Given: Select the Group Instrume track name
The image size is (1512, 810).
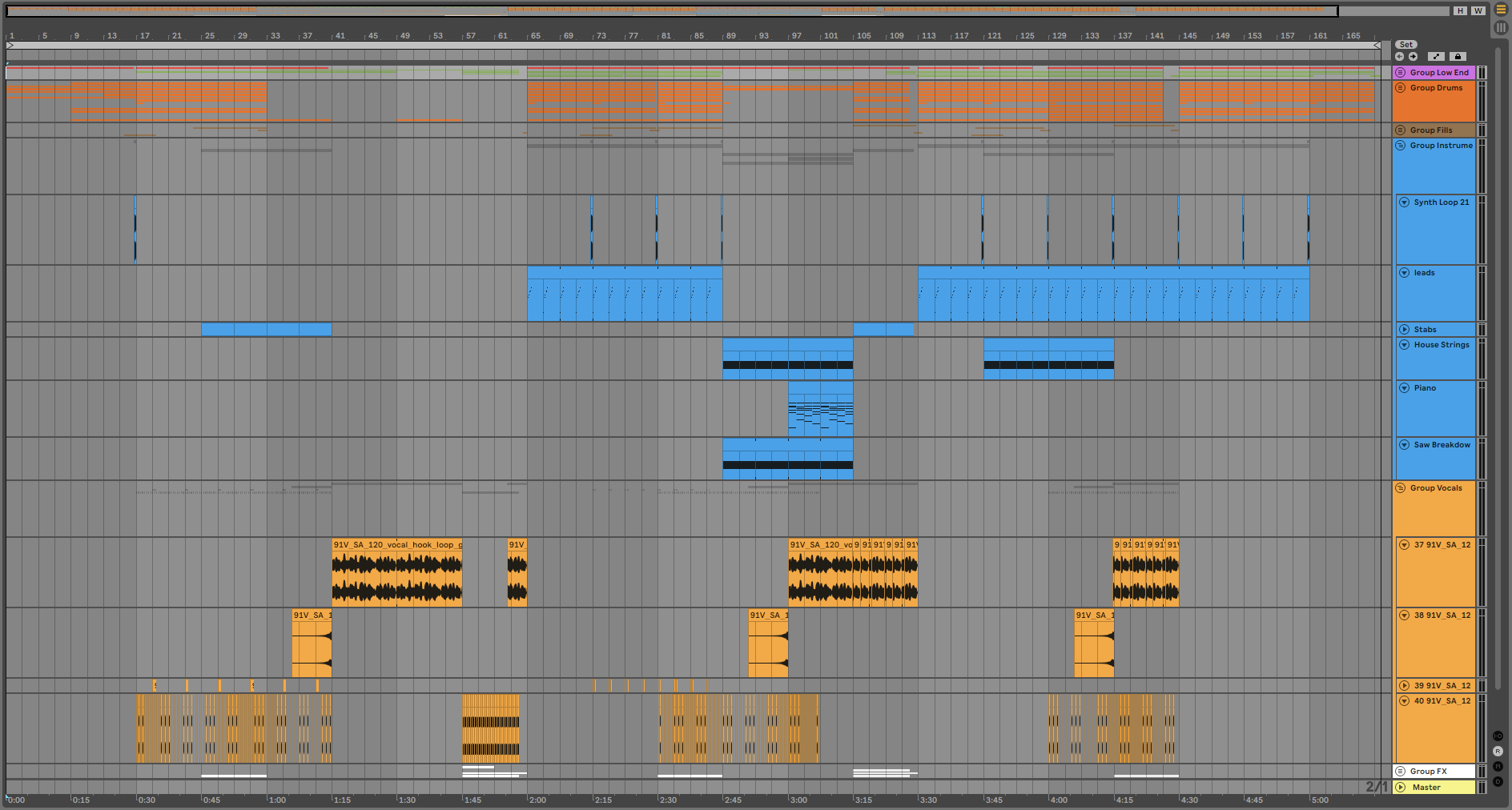Looking at the screenshot, I should pyautogui.click(x=1442, y=146).
